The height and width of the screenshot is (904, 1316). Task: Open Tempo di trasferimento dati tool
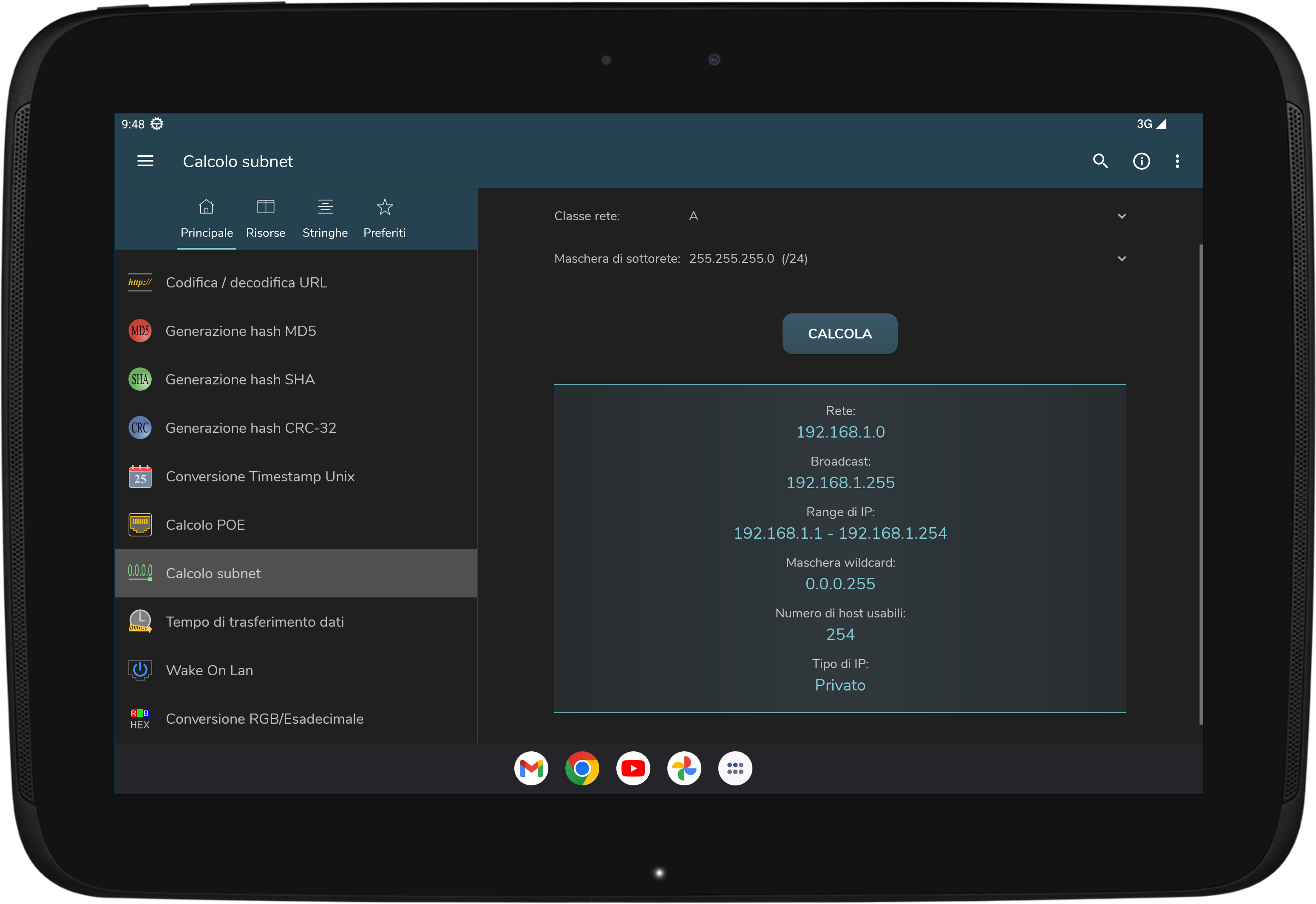pos(295,622)
